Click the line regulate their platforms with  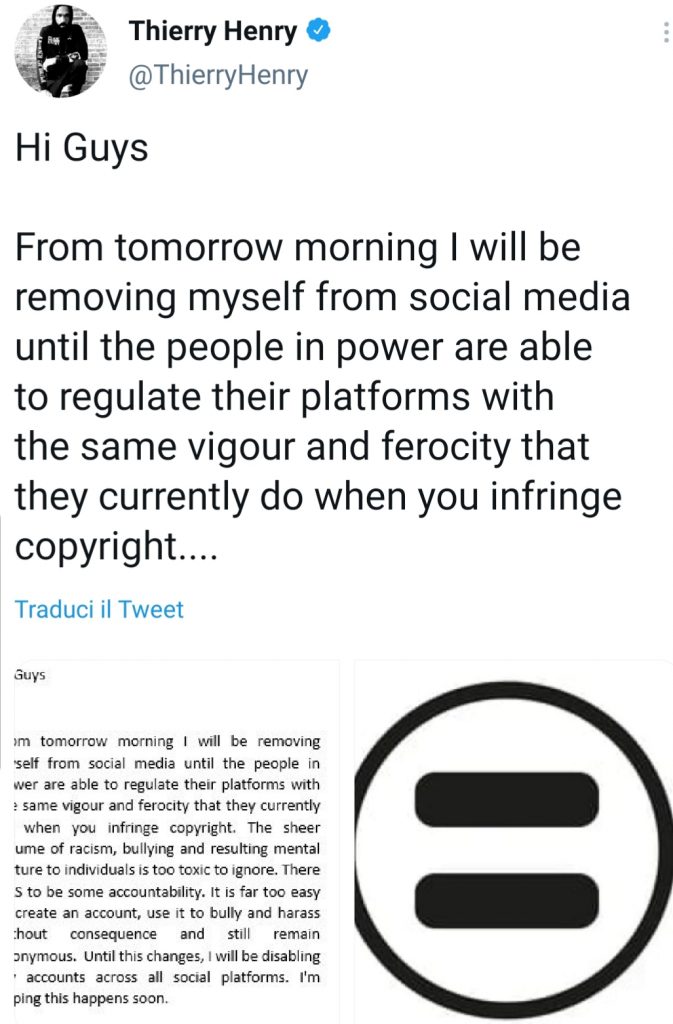tap(283, 396)
